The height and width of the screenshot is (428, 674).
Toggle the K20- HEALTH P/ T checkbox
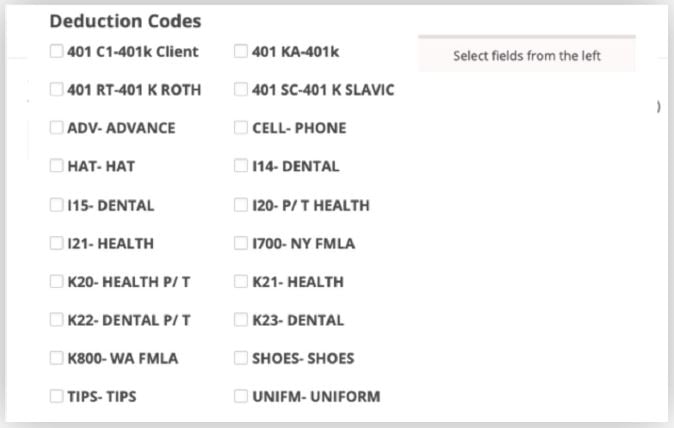click(57, 282)
